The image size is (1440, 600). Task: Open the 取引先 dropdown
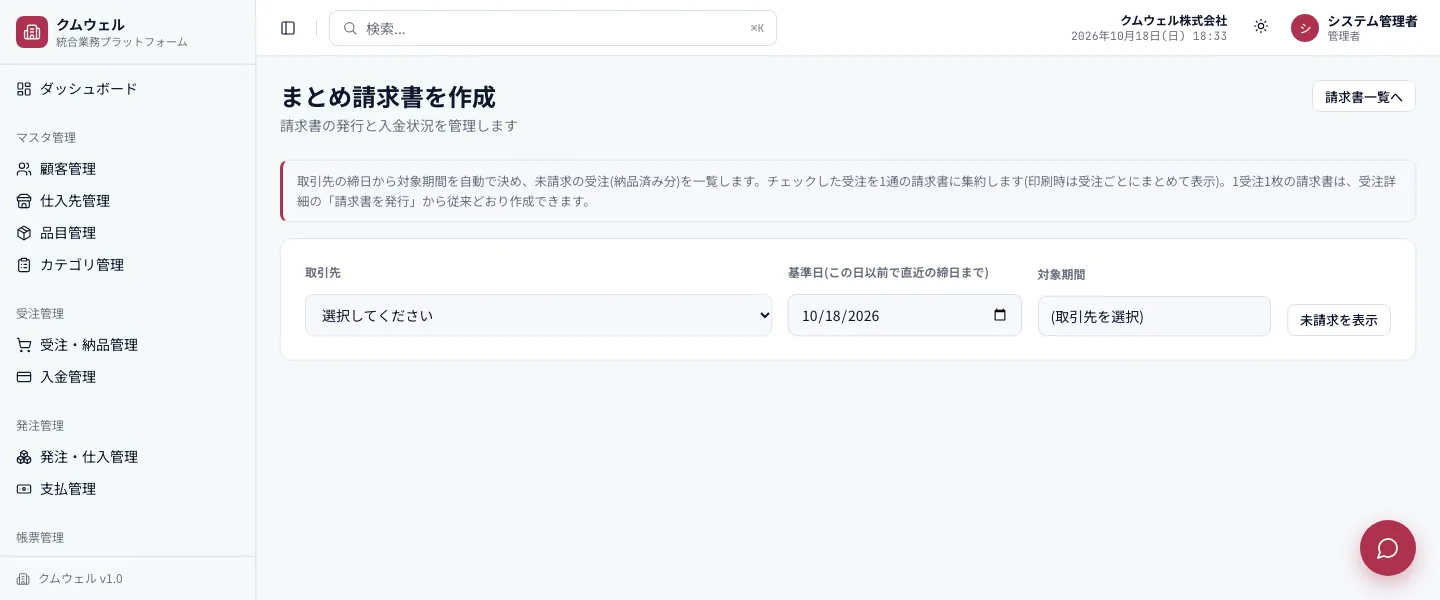[x=538, y=315]
